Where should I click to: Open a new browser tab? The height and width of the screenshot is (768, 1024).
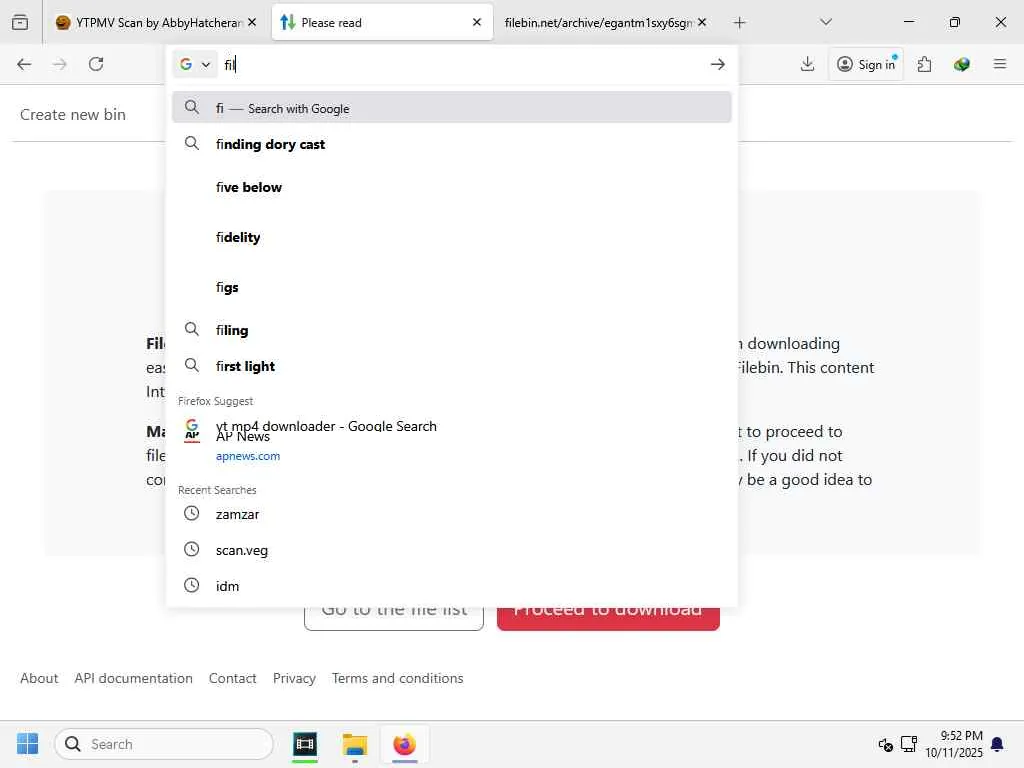click(739, 22)
